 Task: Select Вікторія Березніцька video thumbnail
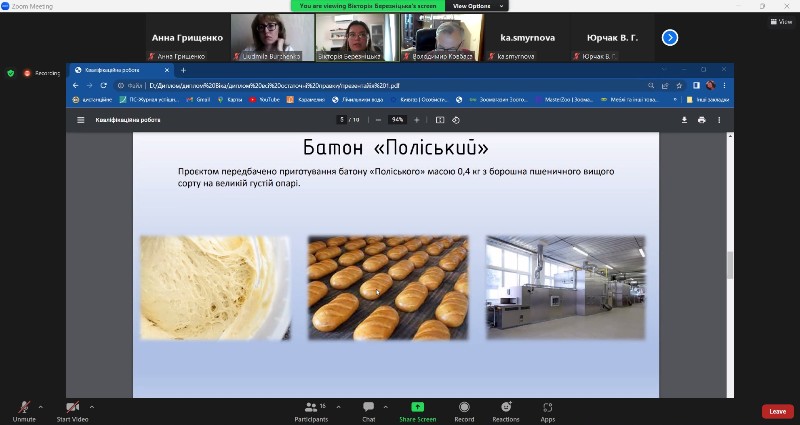[357, 38]
